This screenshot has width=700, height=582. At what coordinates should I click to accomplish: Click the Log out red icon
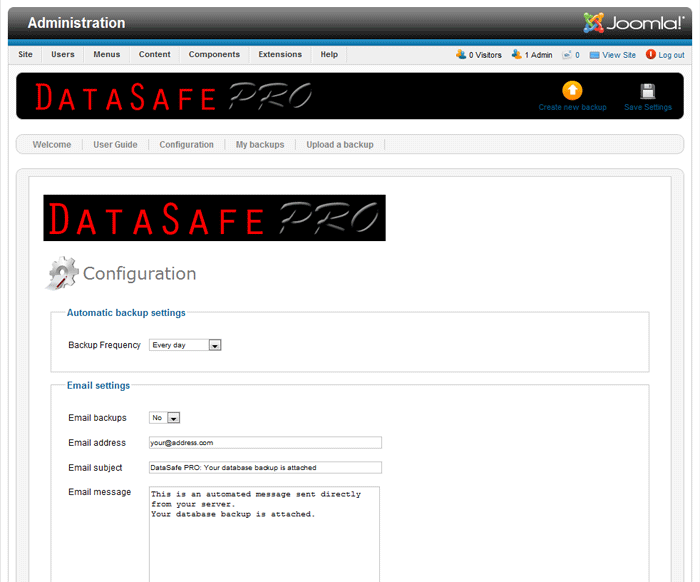[650, 54]
